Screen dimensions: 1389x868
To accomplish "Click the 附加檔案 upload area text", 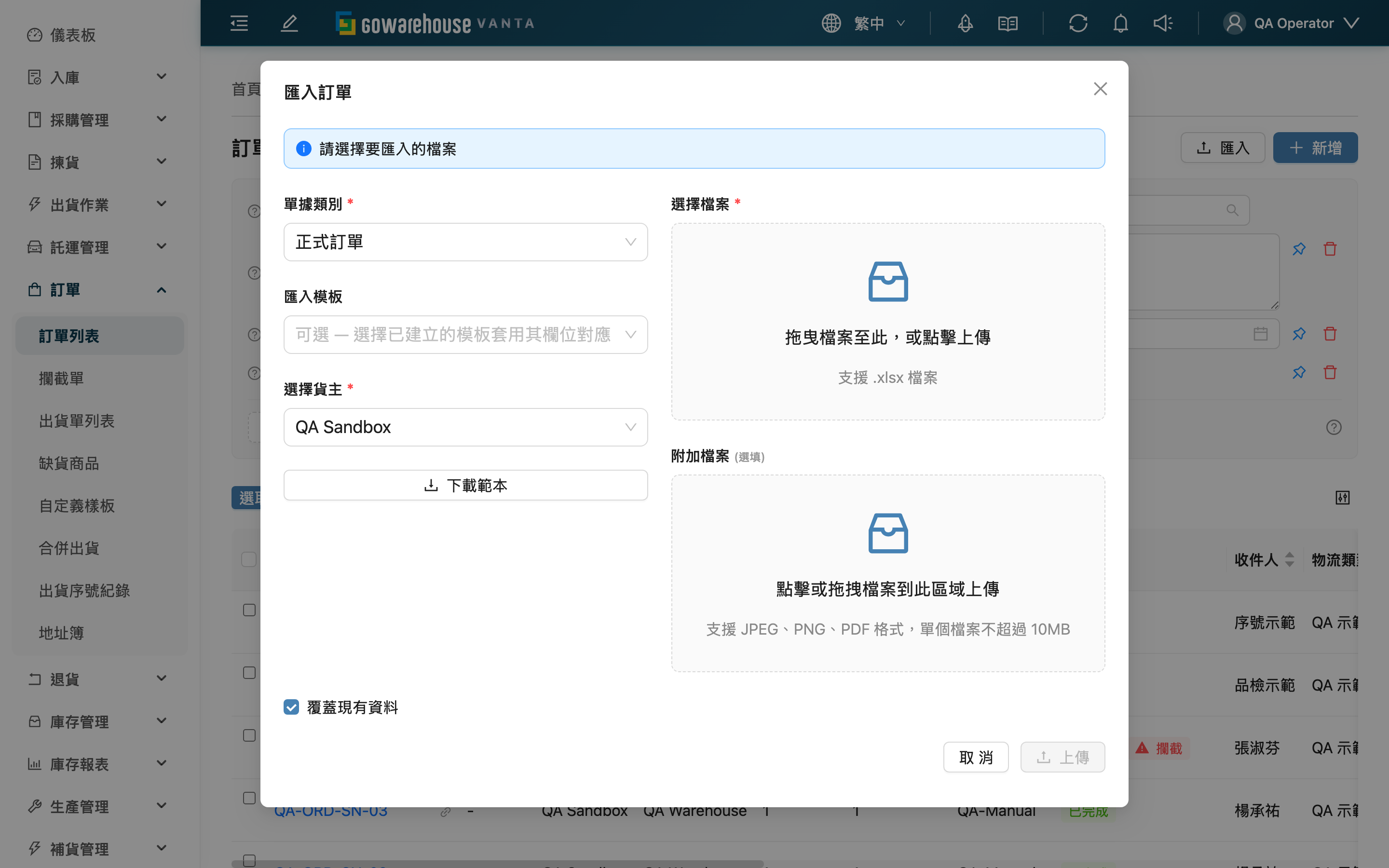I will (x=888, y=588).
